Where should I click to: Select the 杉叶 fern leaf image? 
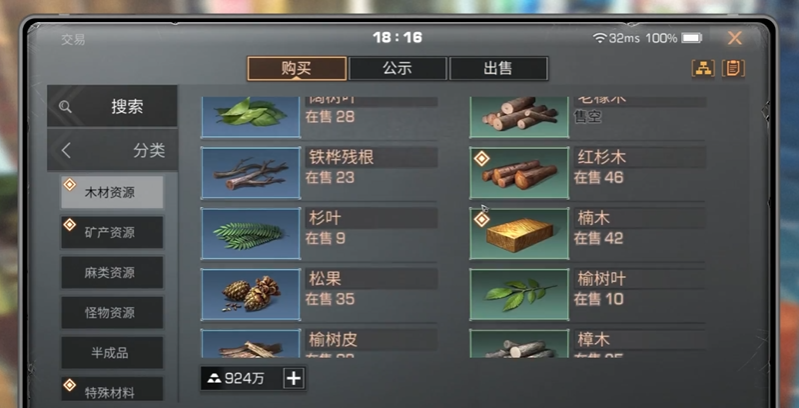(251, 233)
